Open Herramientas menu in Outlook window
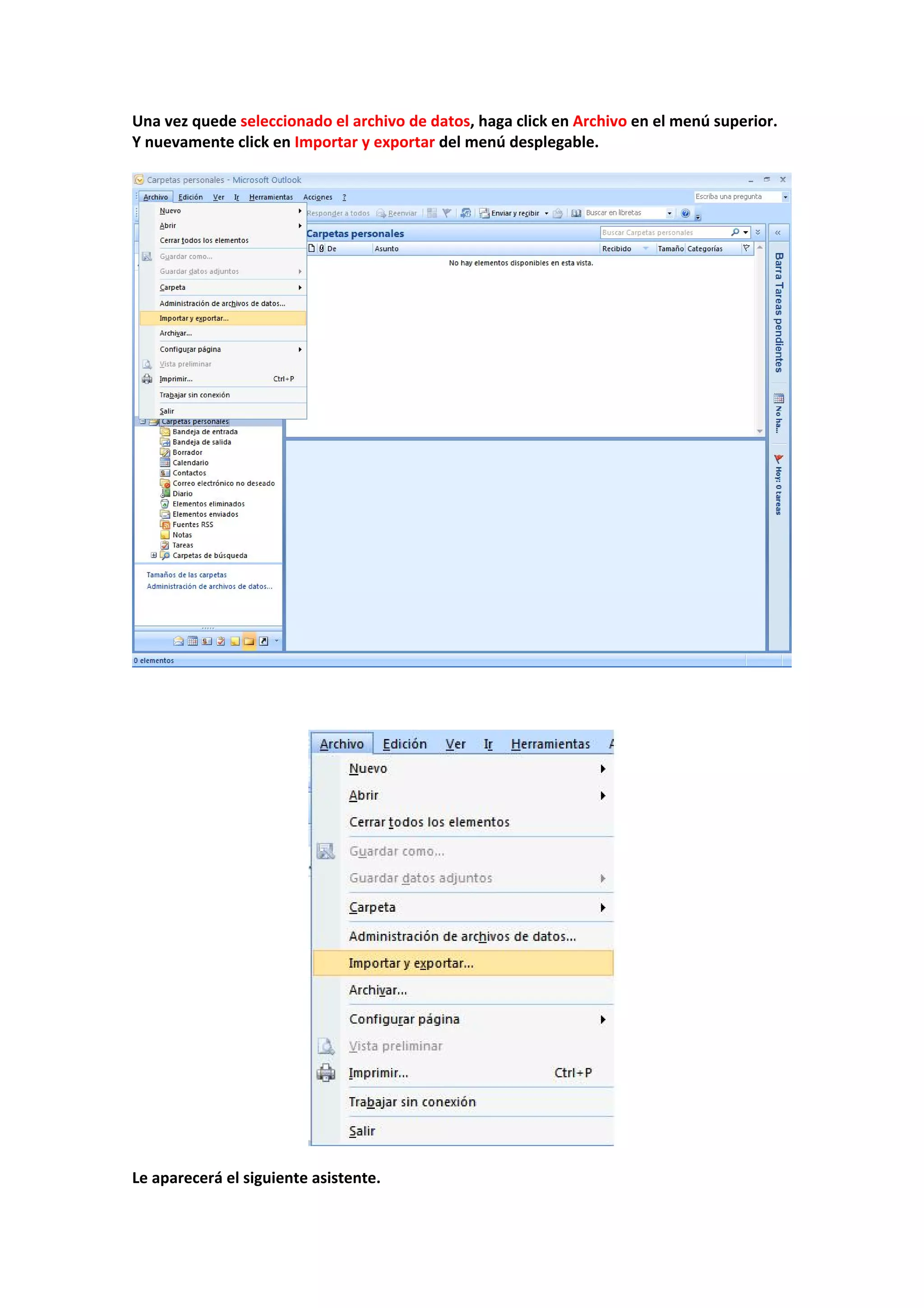The image size is (924, 1308). tap(271, 197)
